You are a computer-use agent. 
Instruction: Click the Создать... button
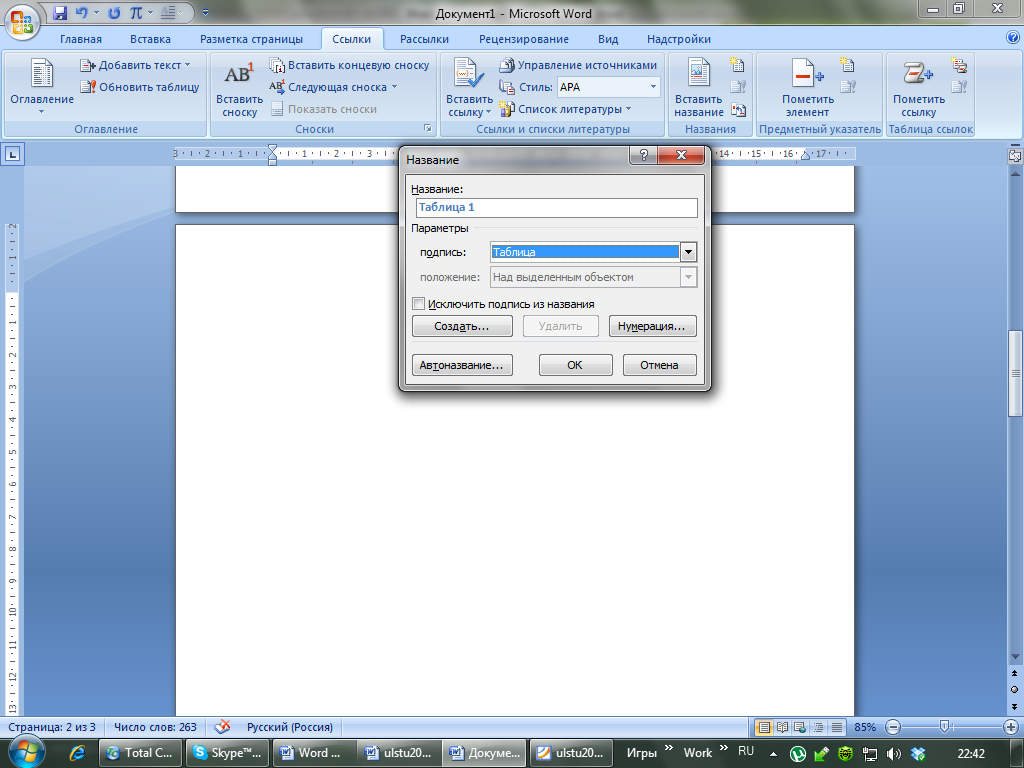coord(462,326)
